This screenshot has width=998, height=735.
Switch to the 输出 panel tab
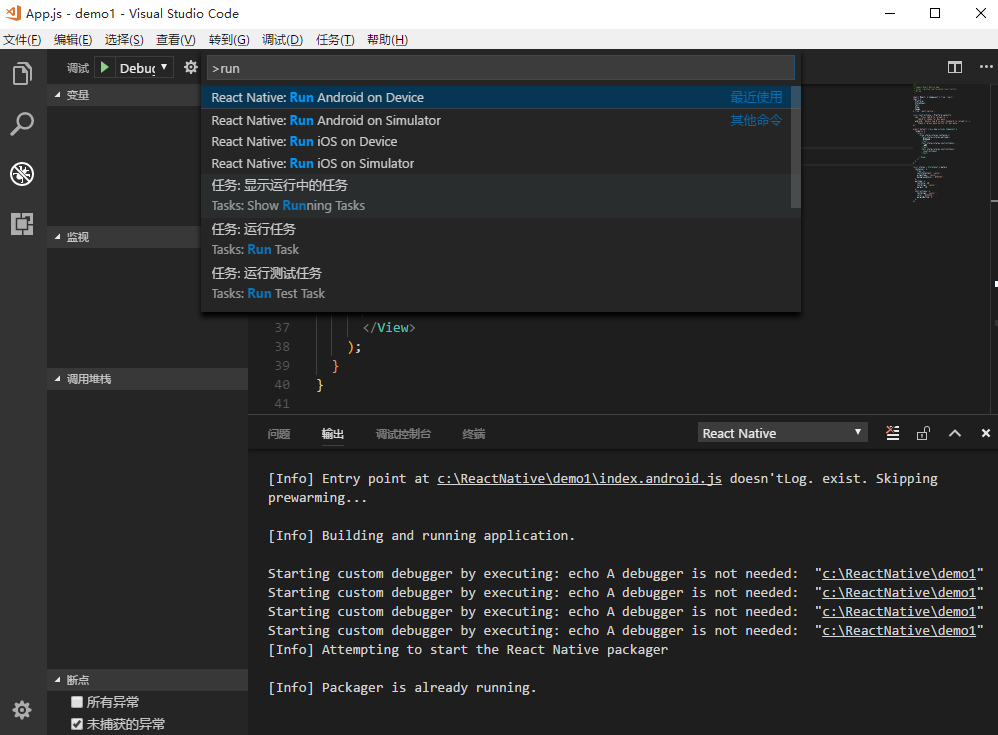(333, 434)
